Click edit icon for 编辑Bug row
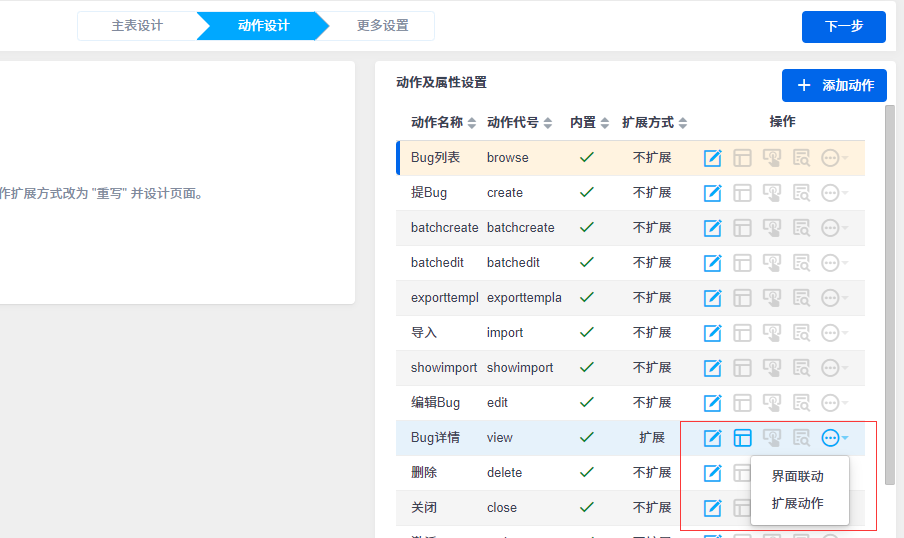This screenshot has width=904, height=538. [x=712, y=403]
